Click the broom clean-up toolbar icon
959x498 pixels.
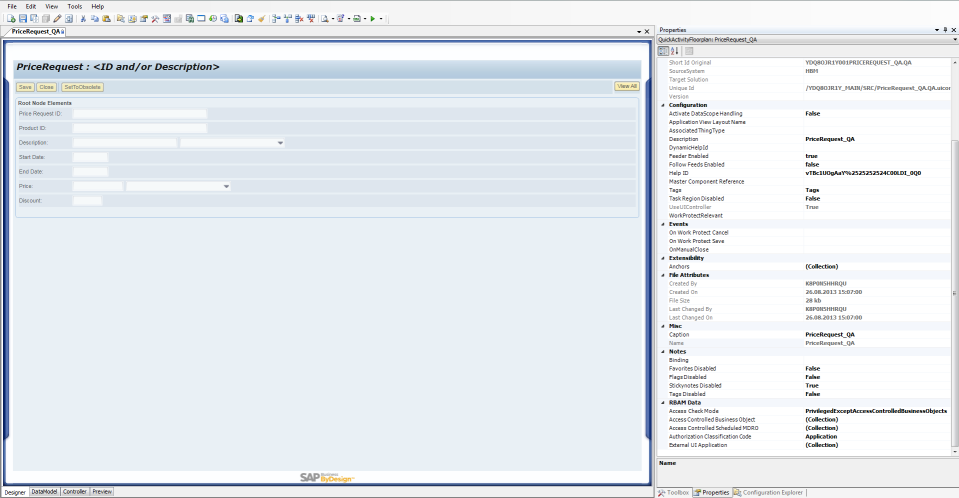pos(262,18)
